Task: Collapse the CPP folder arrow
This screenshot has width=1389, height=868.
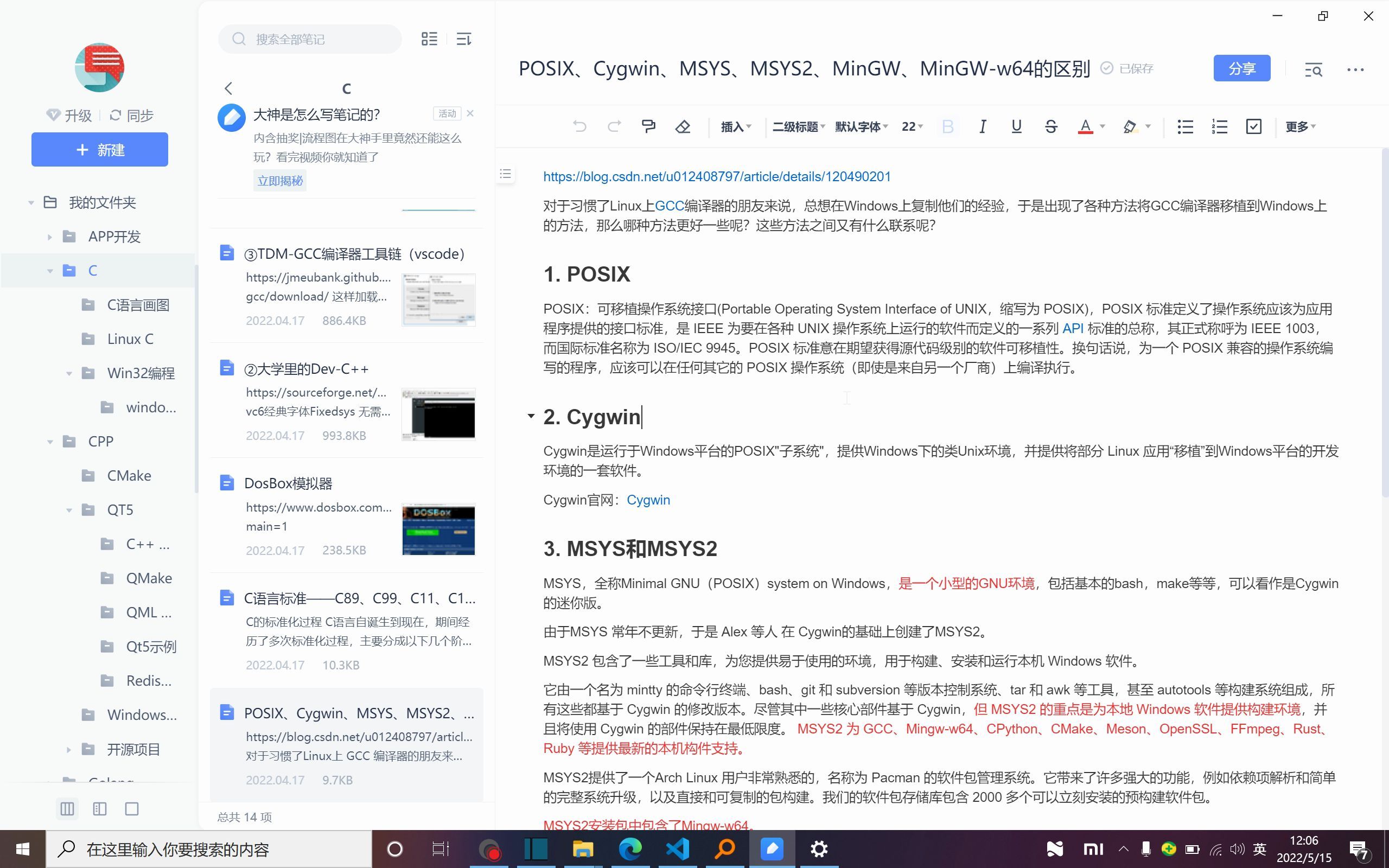Action: tap(50, 442)
